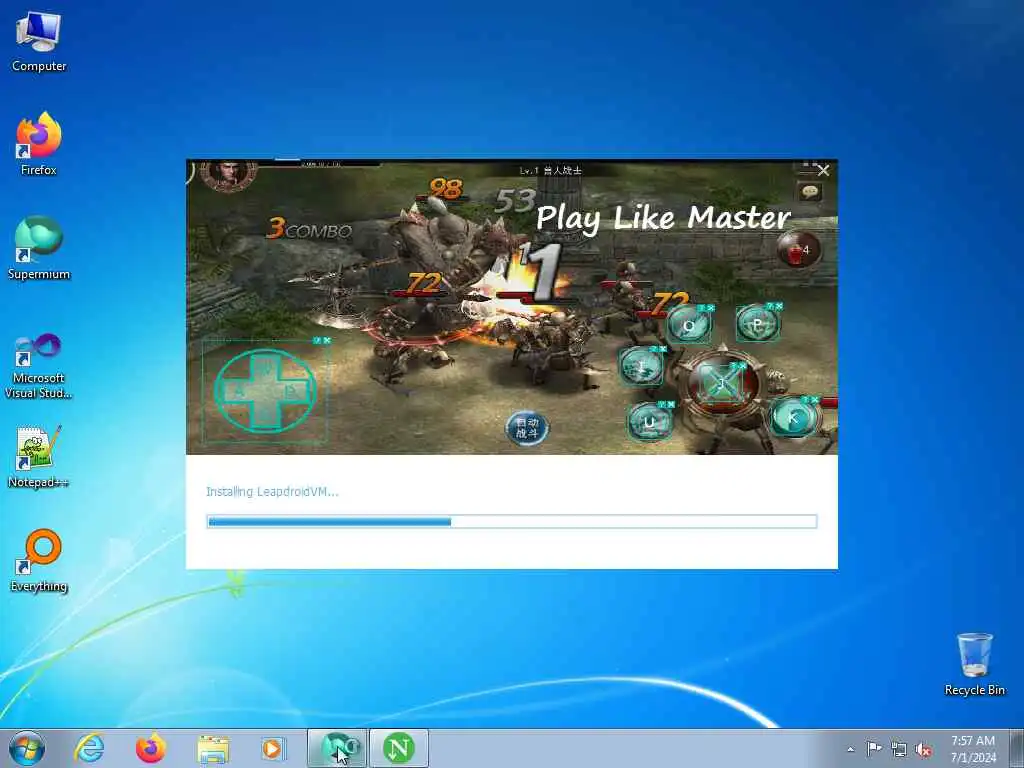Close the Leapdroid installer window
Screen dimensions: 1024x768
pos(823,170)
